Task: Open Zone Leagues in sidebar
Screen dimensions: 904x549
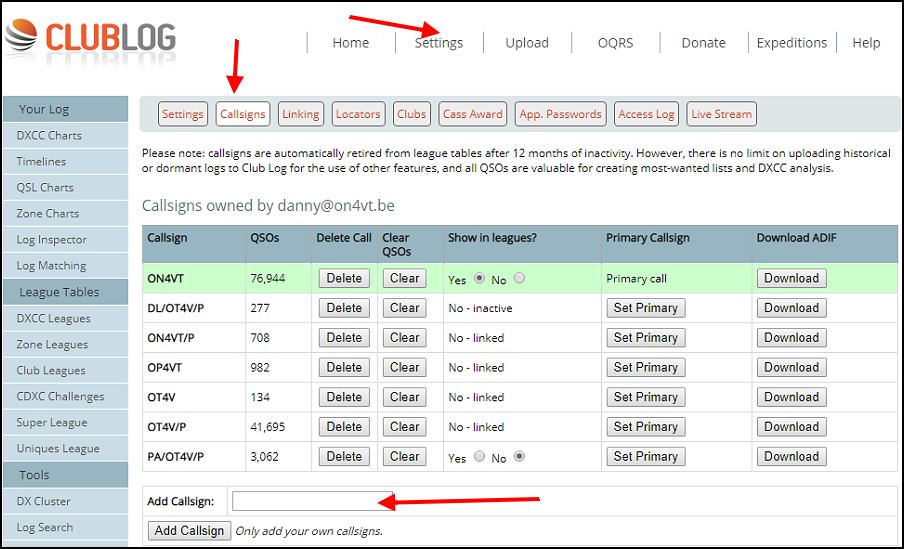Action: [x=65, y=344]
